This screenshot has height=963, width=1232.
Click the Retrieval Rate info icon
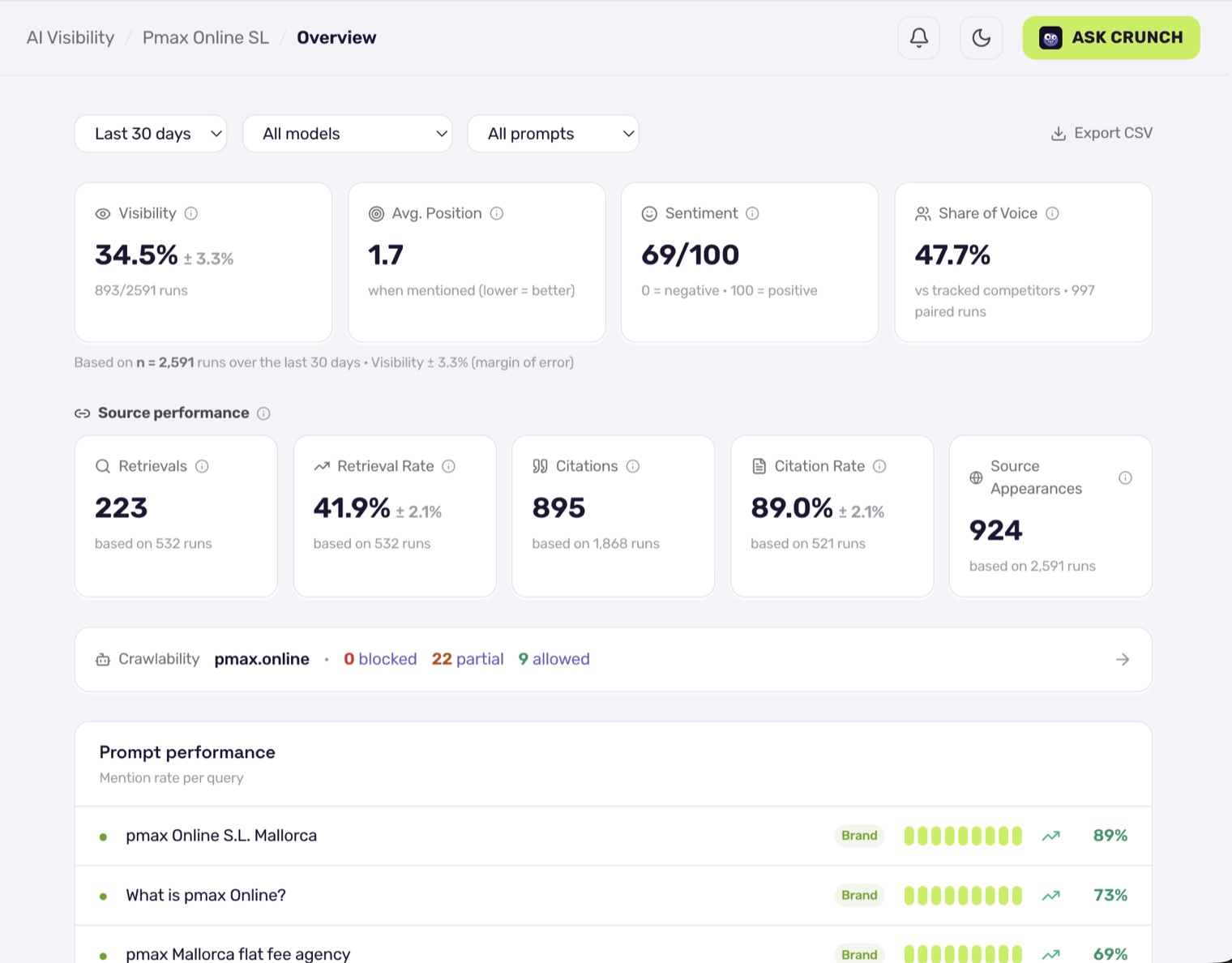pyautogui.click(x=448, y=466)
